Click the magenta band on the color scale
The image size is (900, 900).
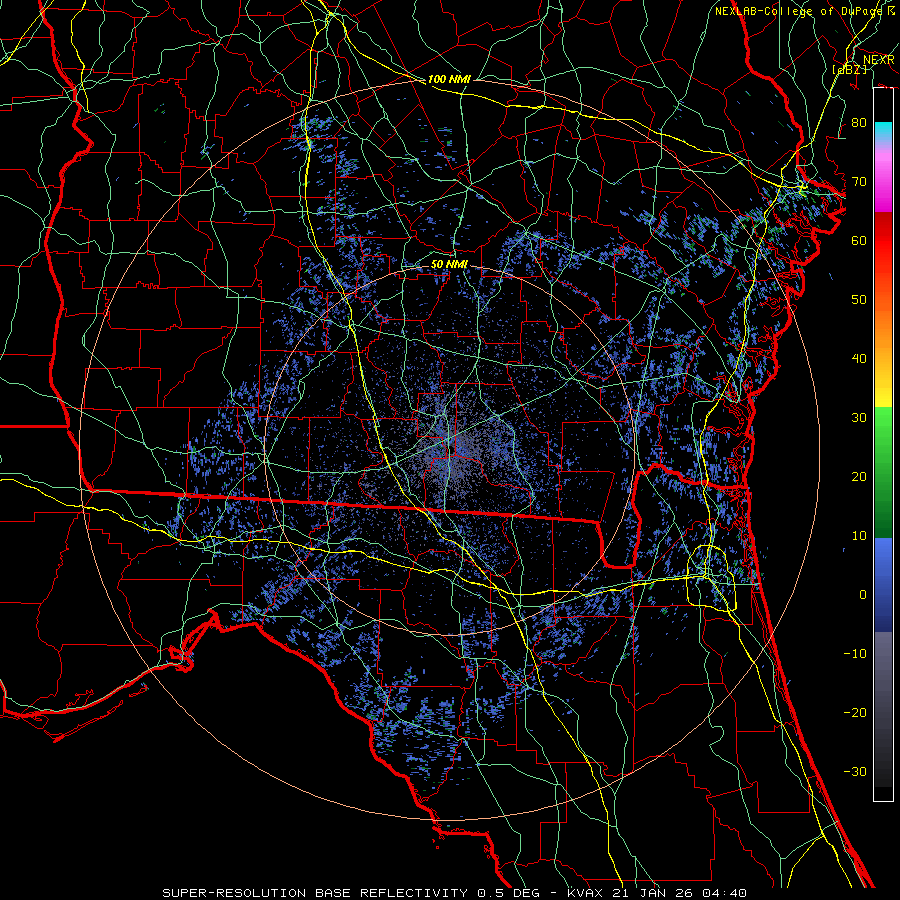point(883,179)
